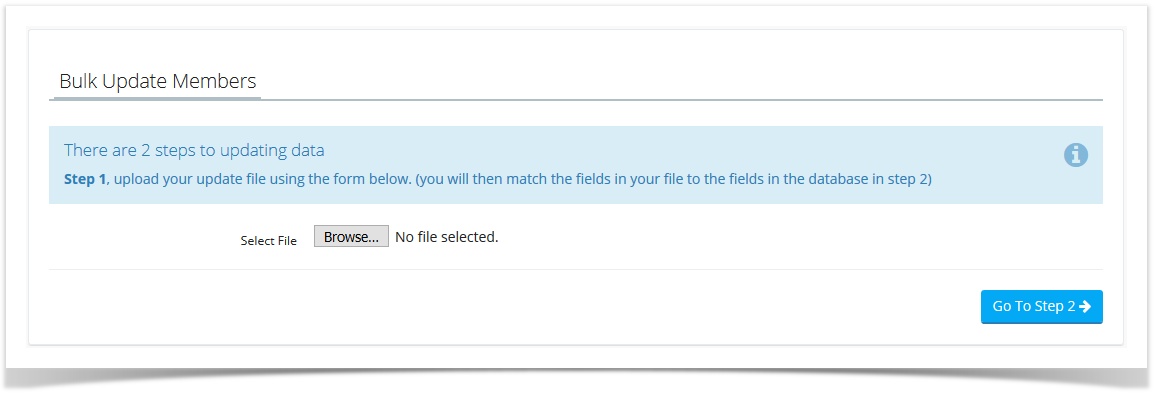Select the Bulk Update Members tab heading
The width and height of the screenshot is (1161, 397).
[x=158, y=81]
